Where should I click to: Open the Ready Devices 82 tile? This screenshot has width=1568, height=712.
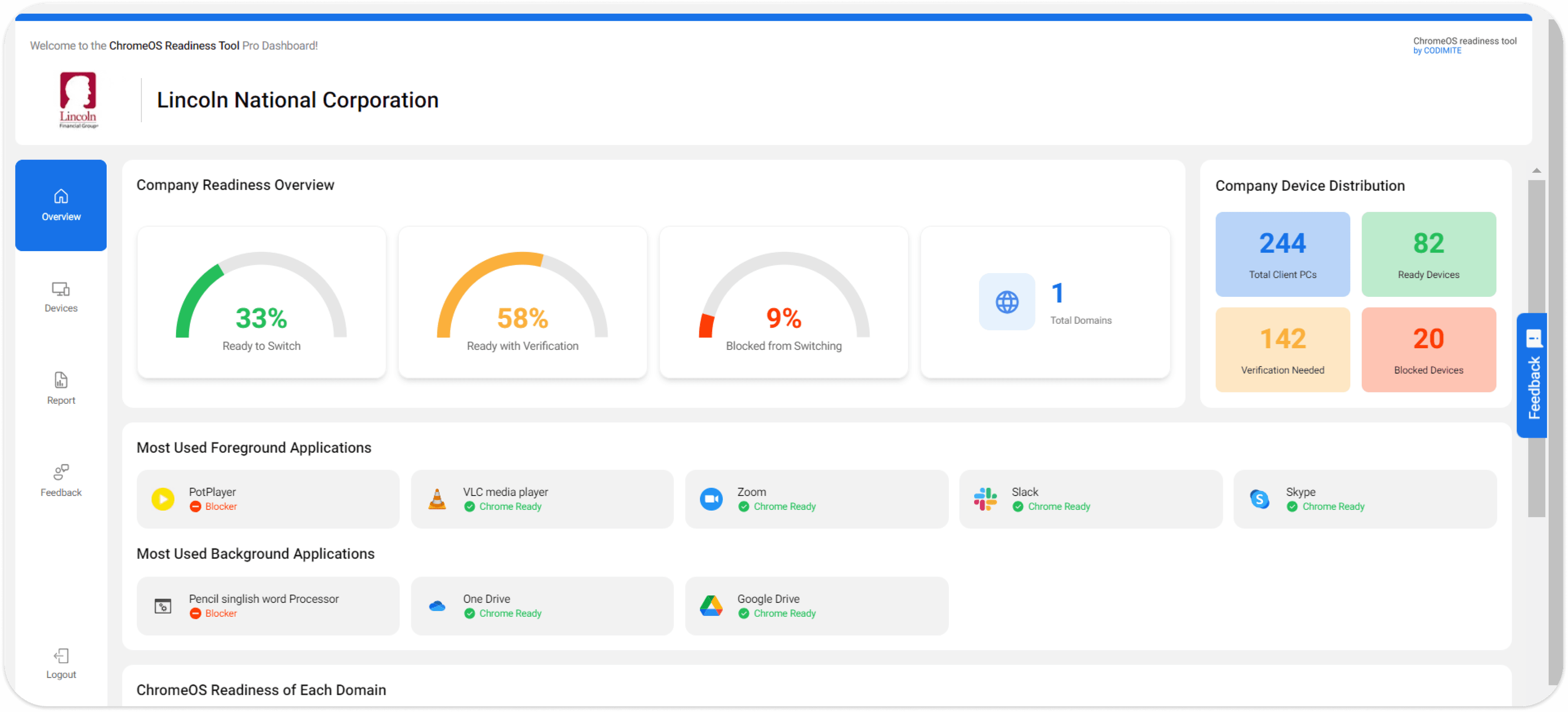(1428, 254)
